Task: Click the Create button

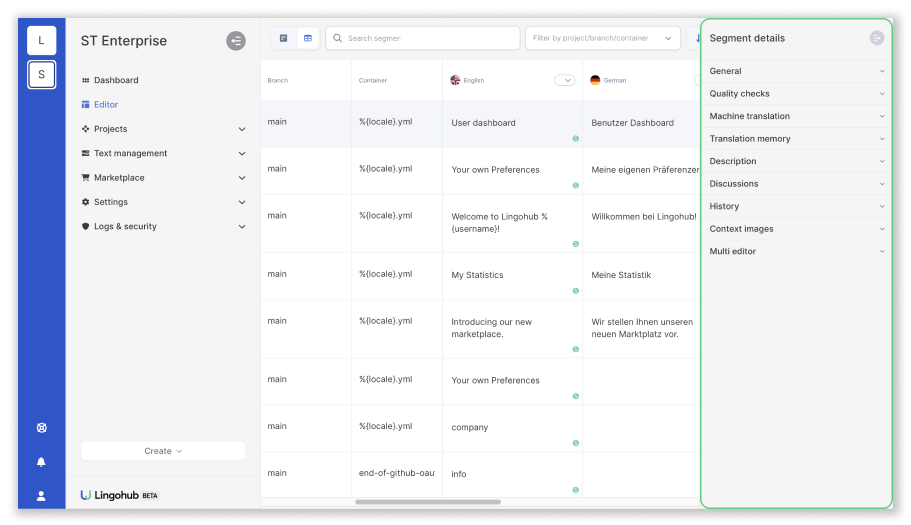Action: point(163,451)
